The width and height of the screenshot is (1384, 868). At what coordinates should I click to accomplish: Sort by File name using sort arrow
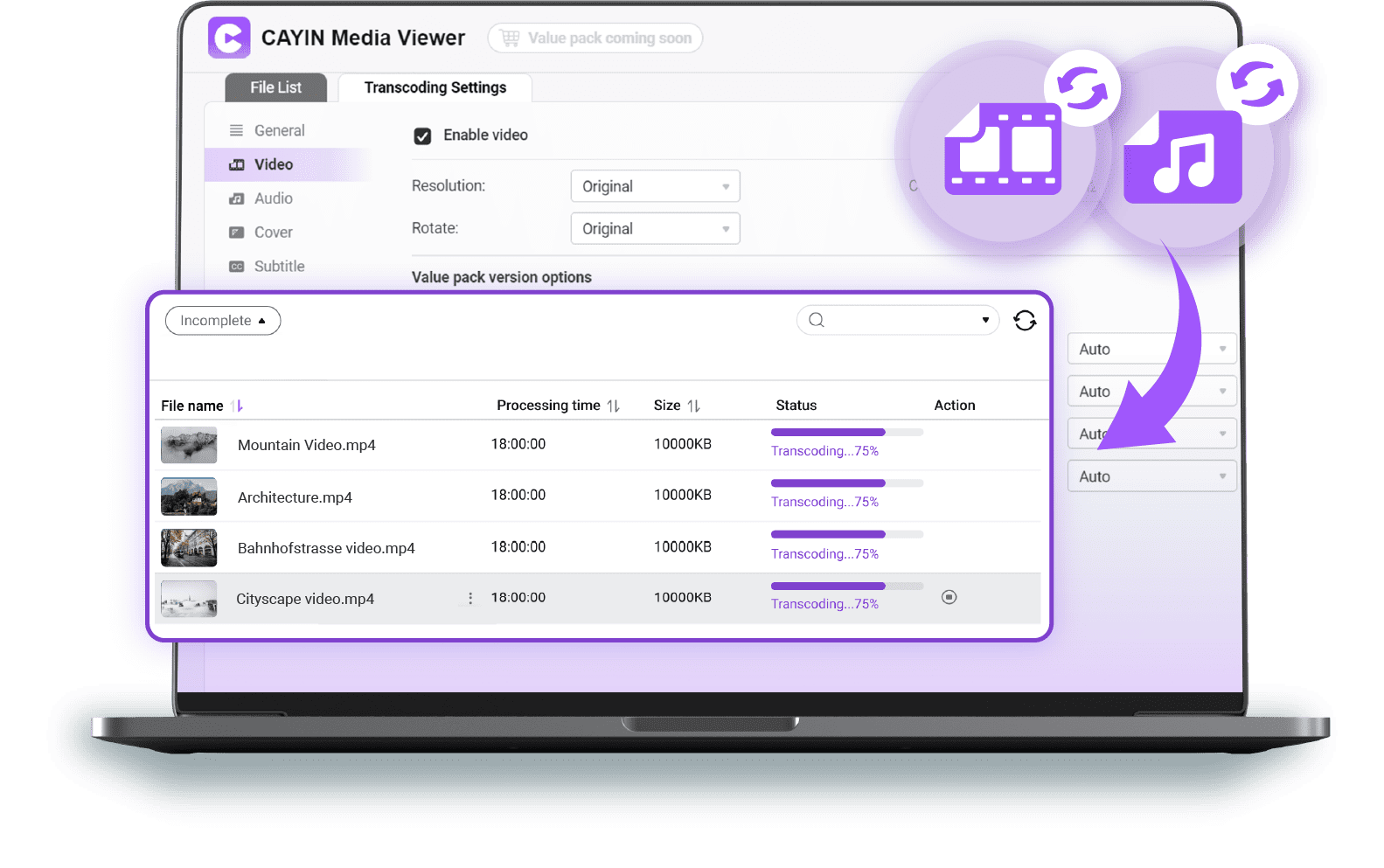click(x=237, y=406)
